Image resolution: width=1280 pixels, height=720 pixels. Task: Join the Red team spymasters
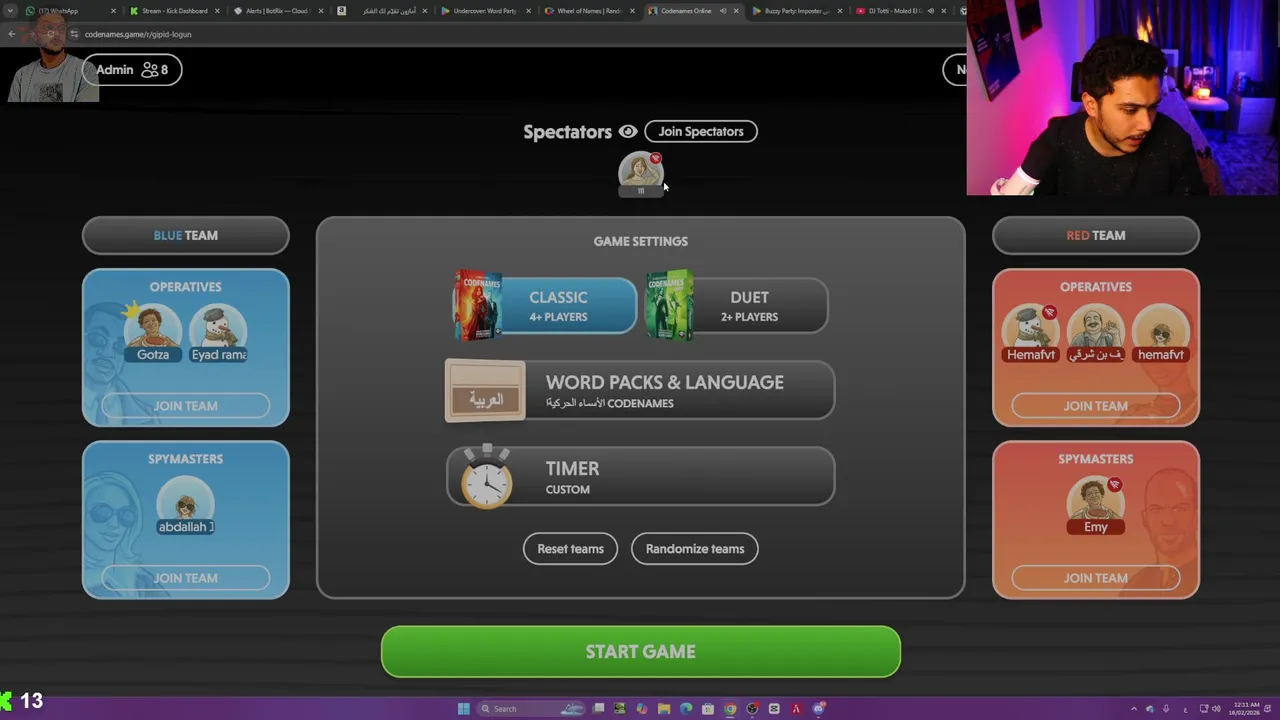coord(1095,577)
